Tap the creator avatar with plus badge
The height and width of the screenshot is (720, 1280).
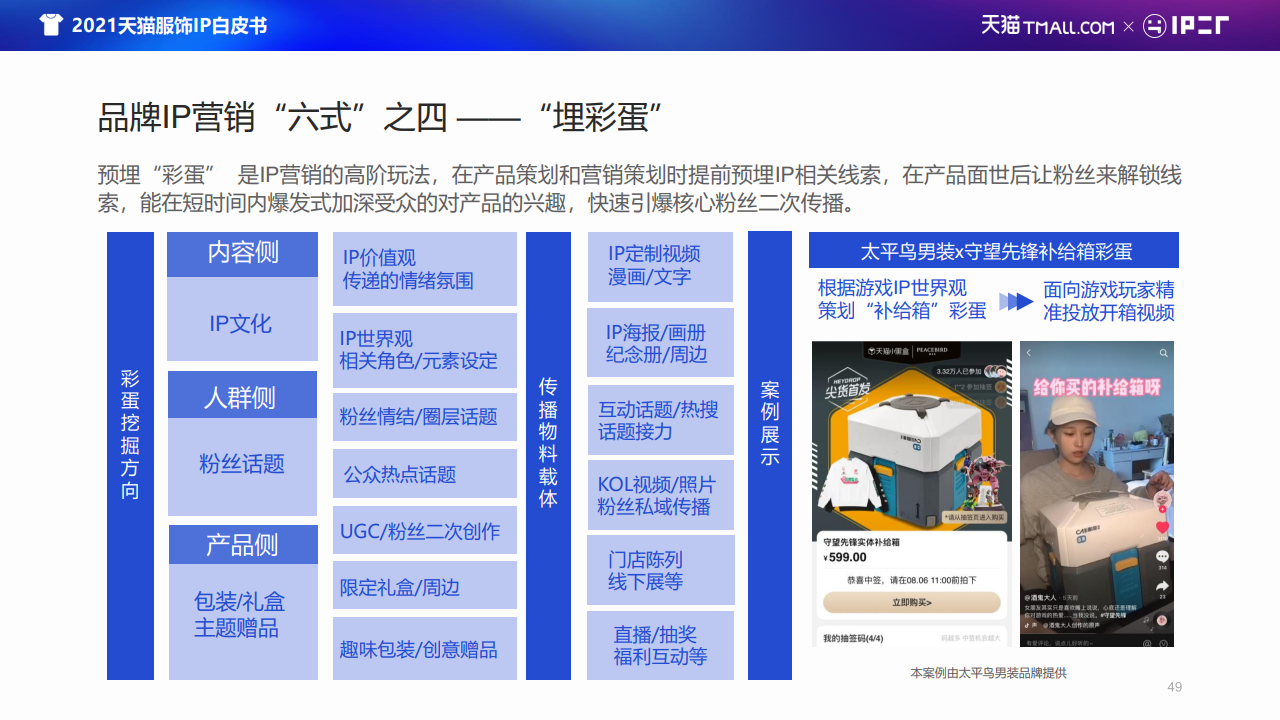[1162, 501]
